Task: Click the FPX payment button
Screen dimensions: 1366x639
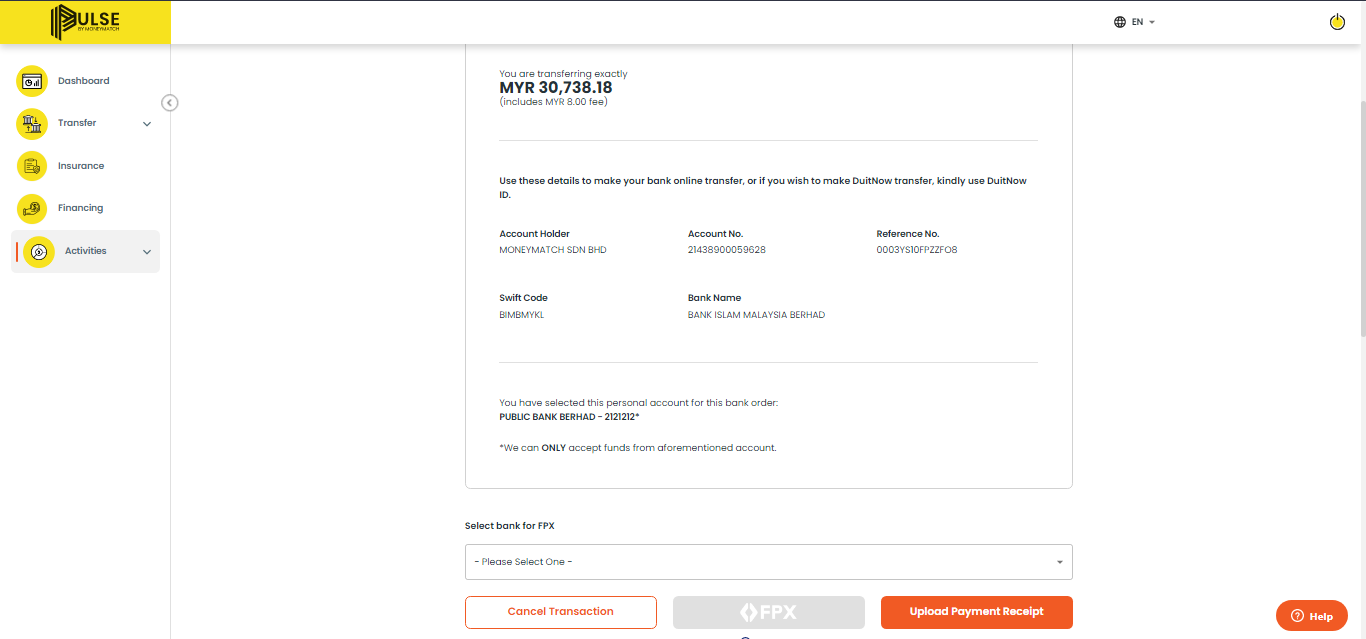Action: point(769,612)
